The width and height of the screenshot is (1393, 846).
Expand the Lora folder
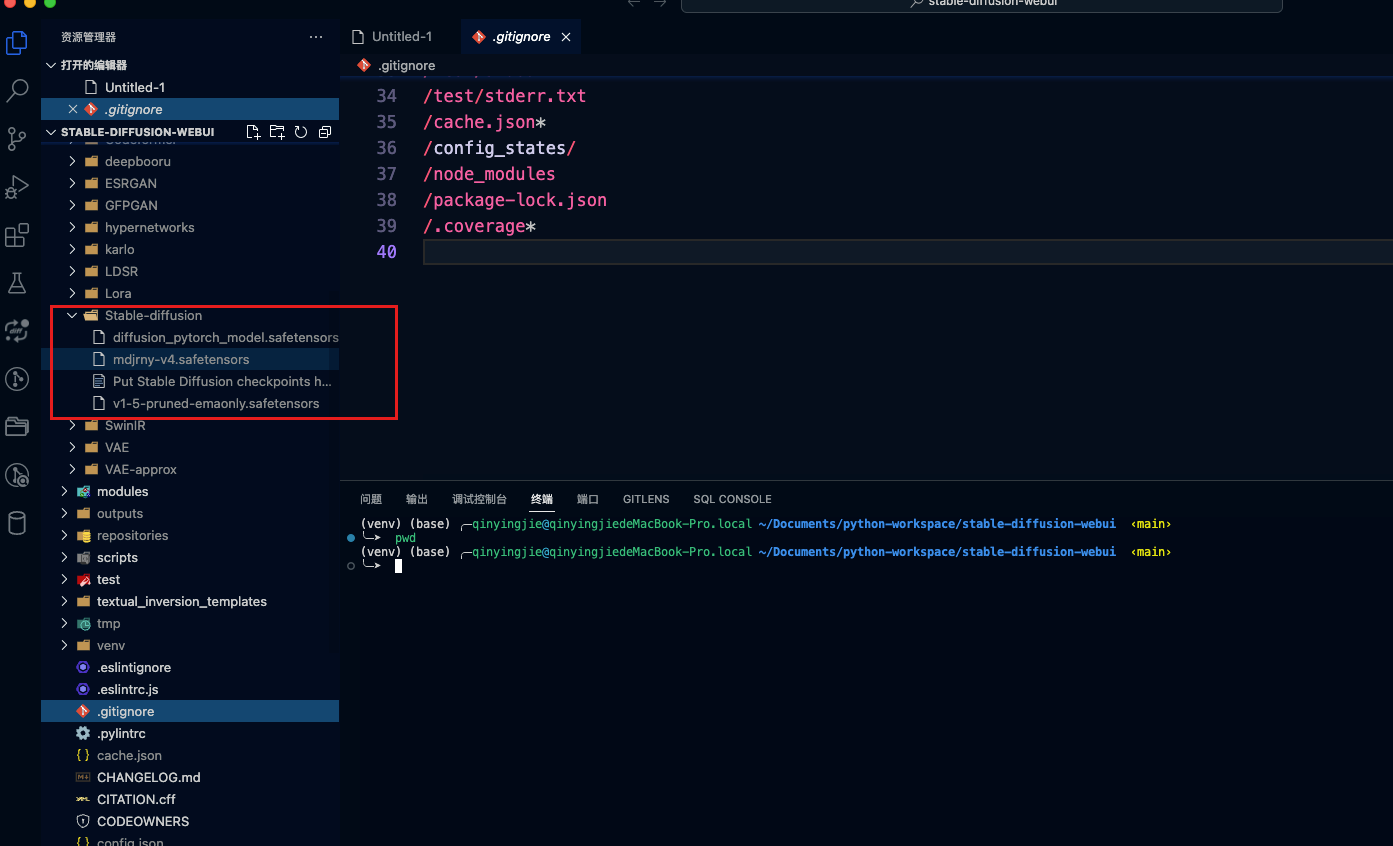pos(72,293)
